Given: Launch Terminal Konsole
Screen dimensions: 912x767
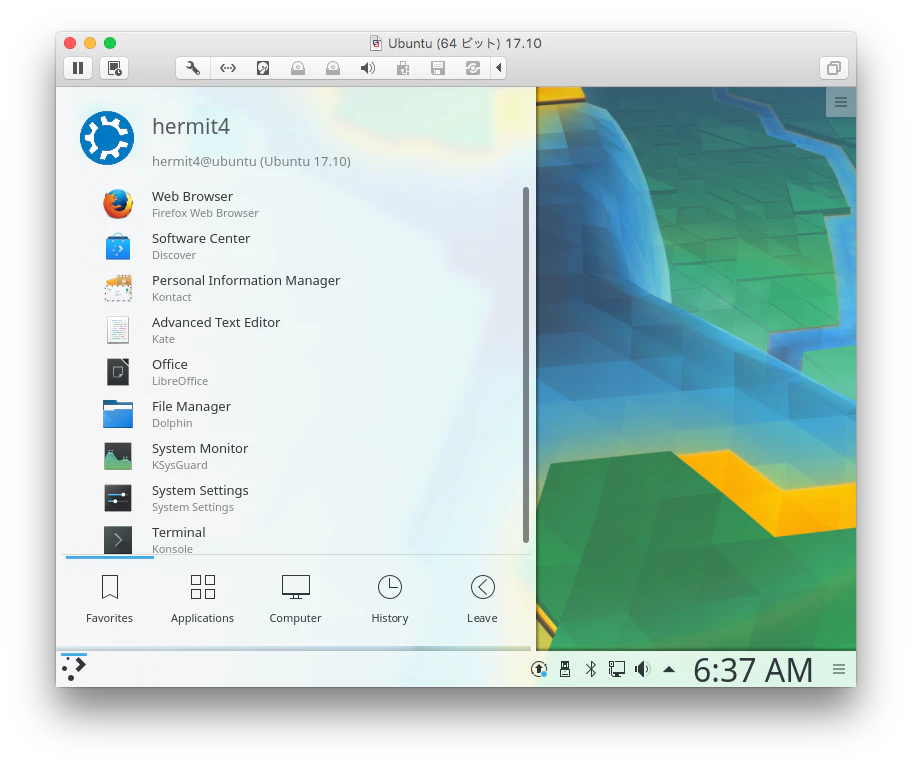Looking at the screenshot, I should click(x=297, y=540).
